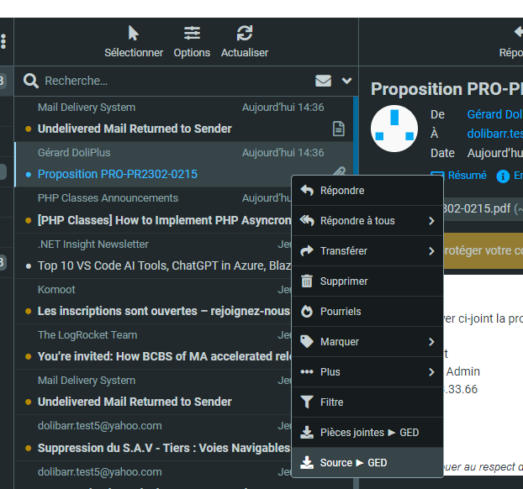Image resolution: width=523 pixels, height=489 pixels.
Task: Choose Répondre in context menu
Action: point(368,190)
